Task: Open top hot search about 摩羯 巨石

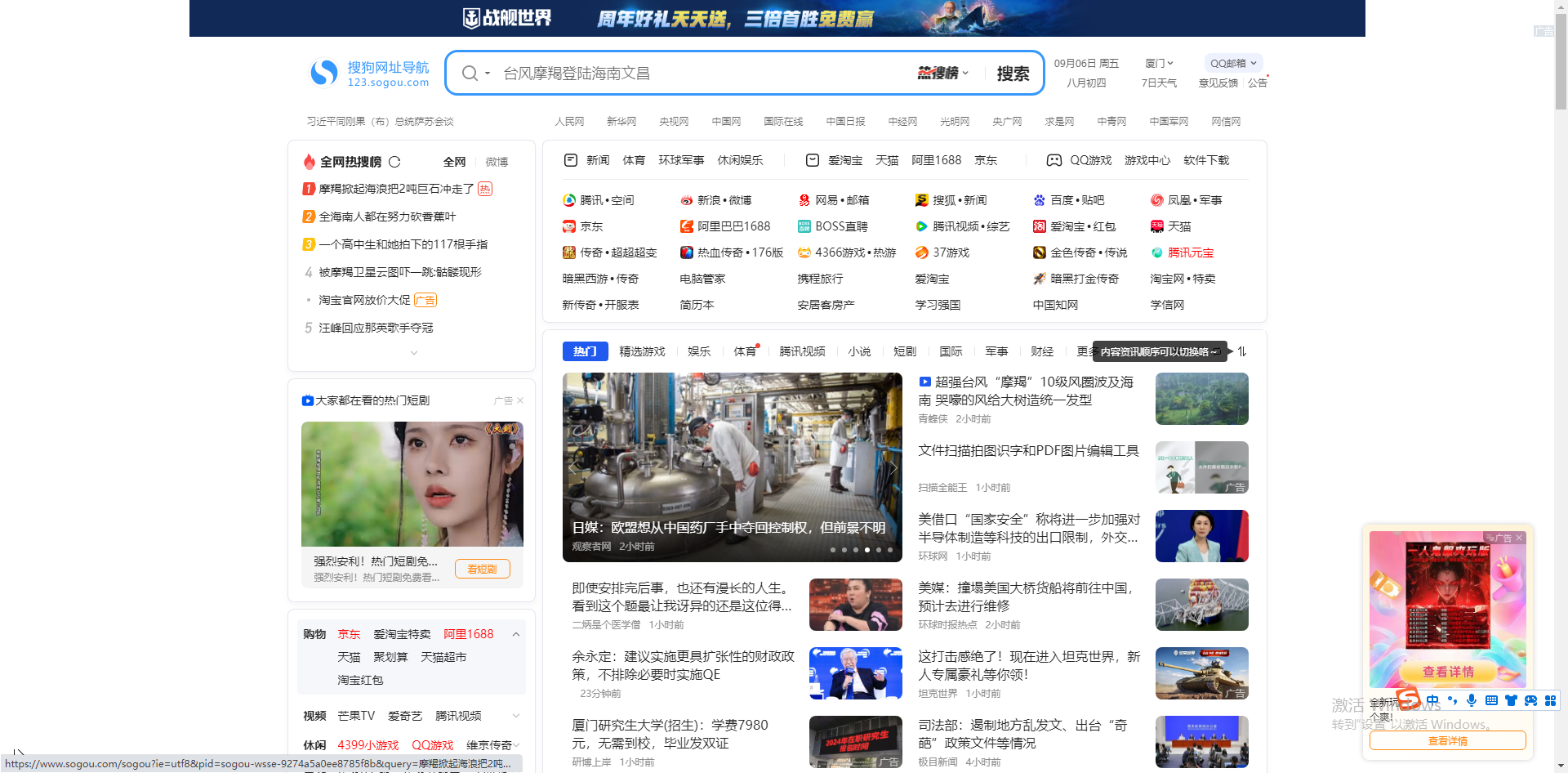Action: tap(397, 189)
